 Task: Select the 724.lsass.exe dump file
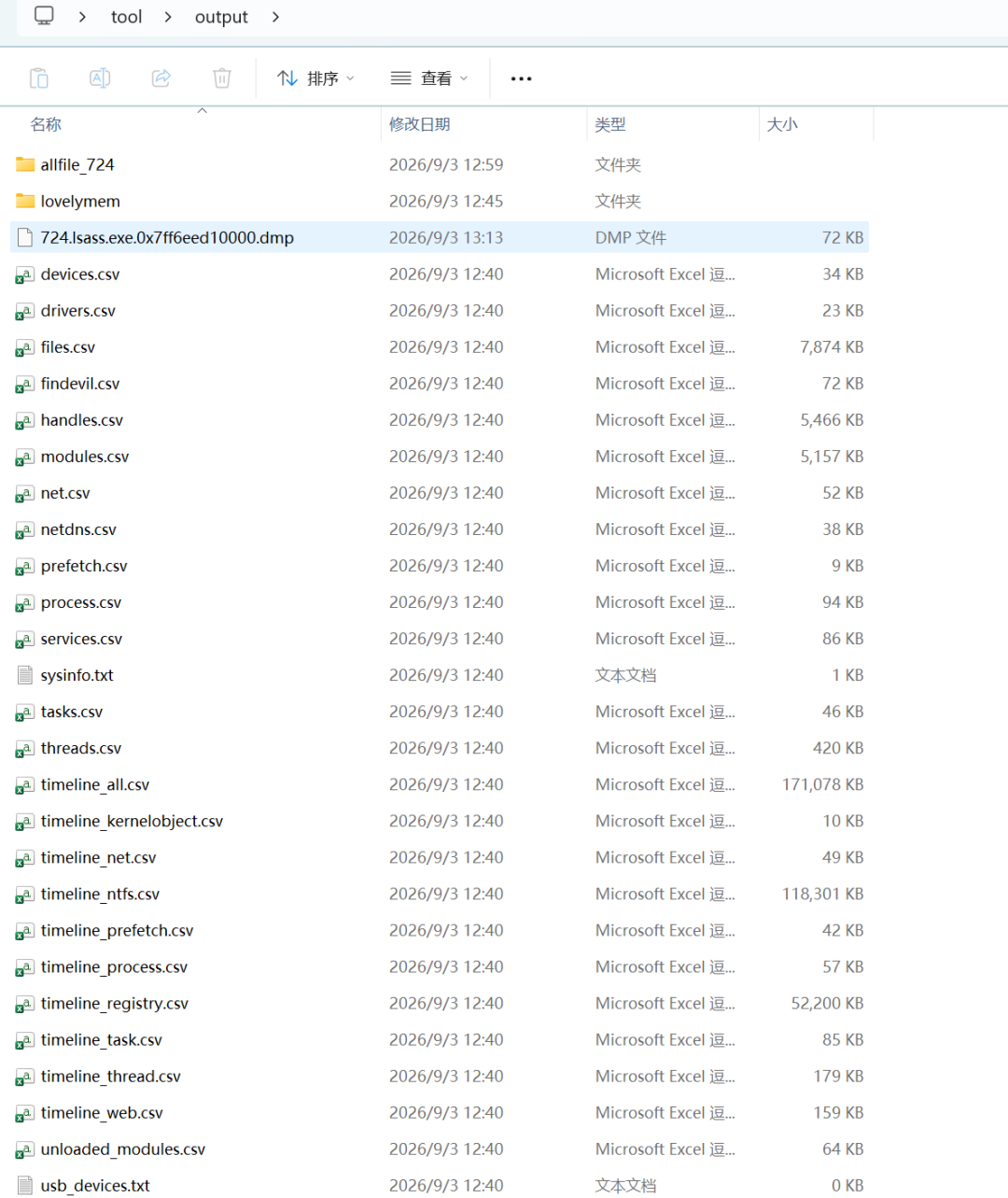click(440, 237)
